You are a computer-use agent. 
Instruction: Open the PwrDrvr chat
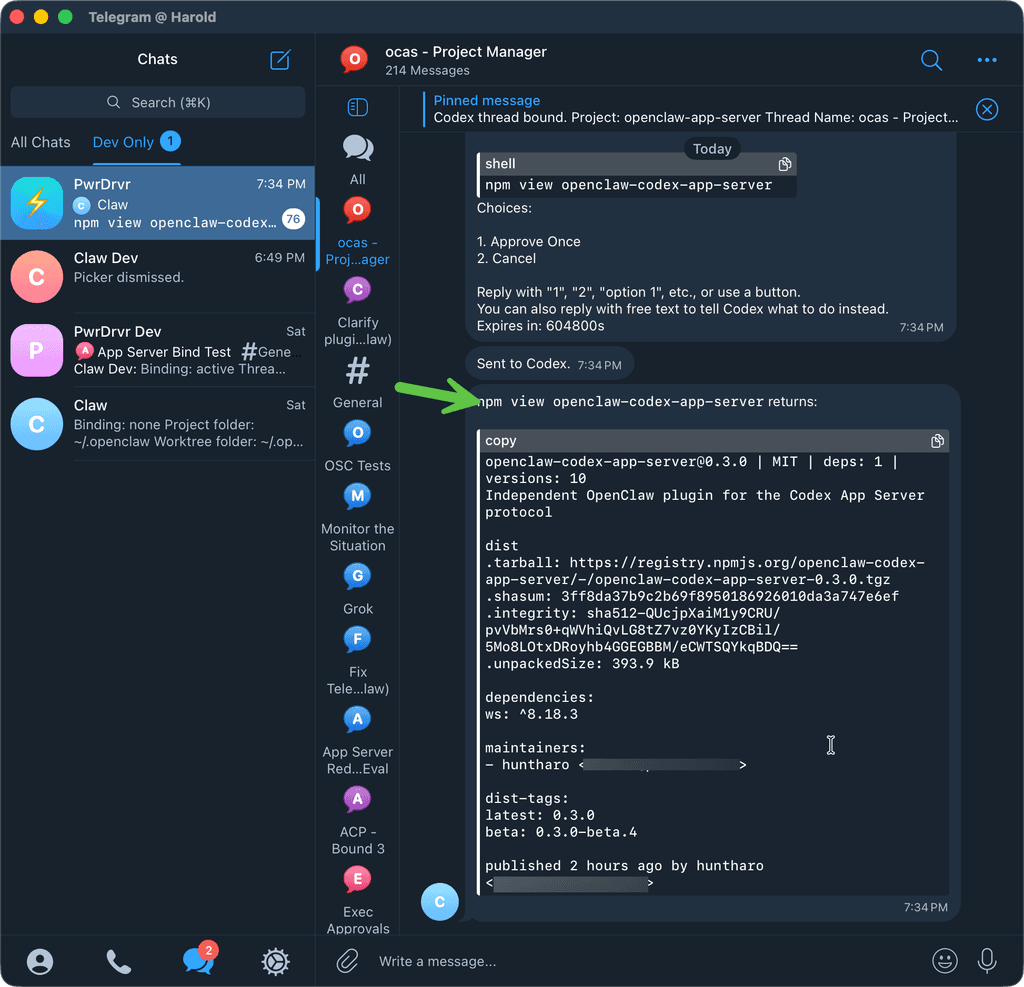click(157, 203)
